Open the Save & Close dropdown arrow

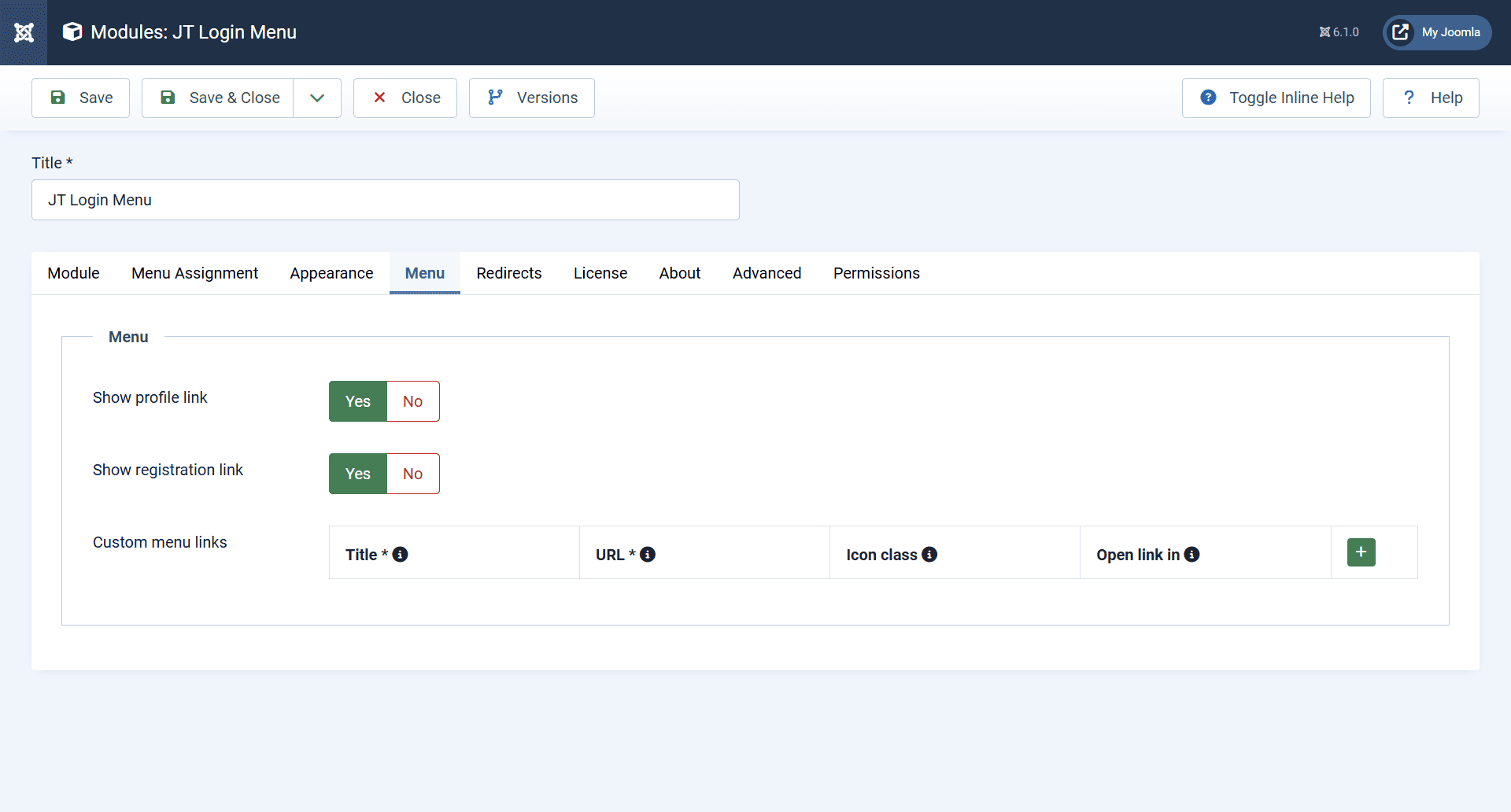pyautogui.click(x=317, y=97)
